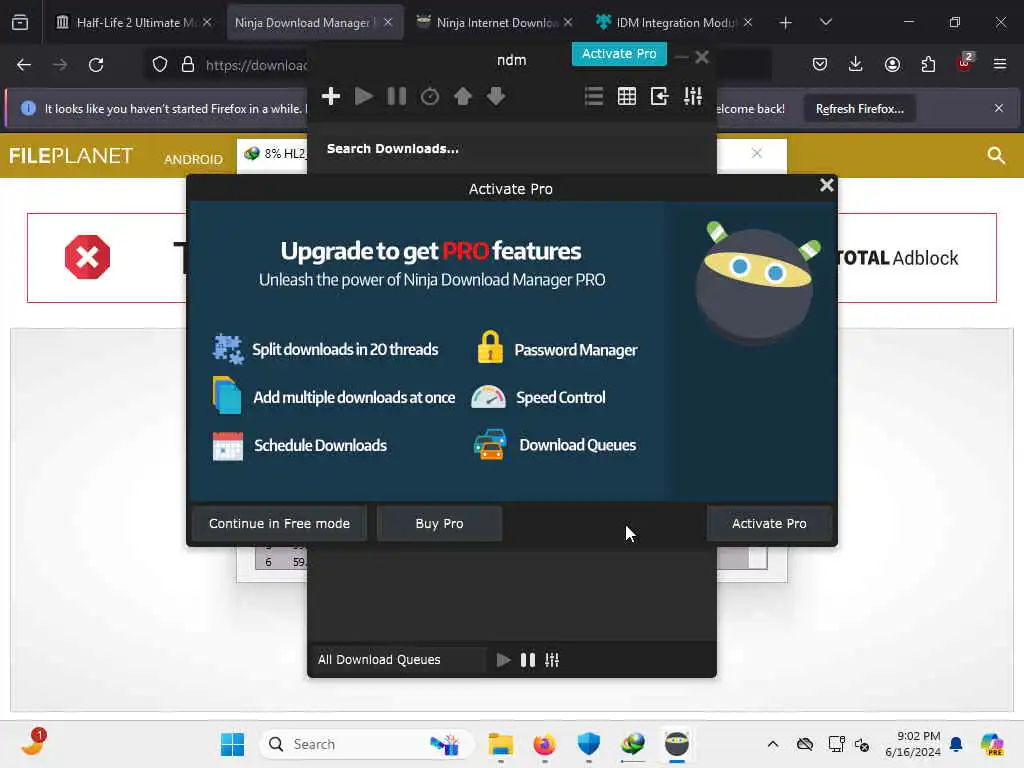The image size is (1024, 768).
Task: Open the Firefox account icon
Action: (x=892, y=64)
